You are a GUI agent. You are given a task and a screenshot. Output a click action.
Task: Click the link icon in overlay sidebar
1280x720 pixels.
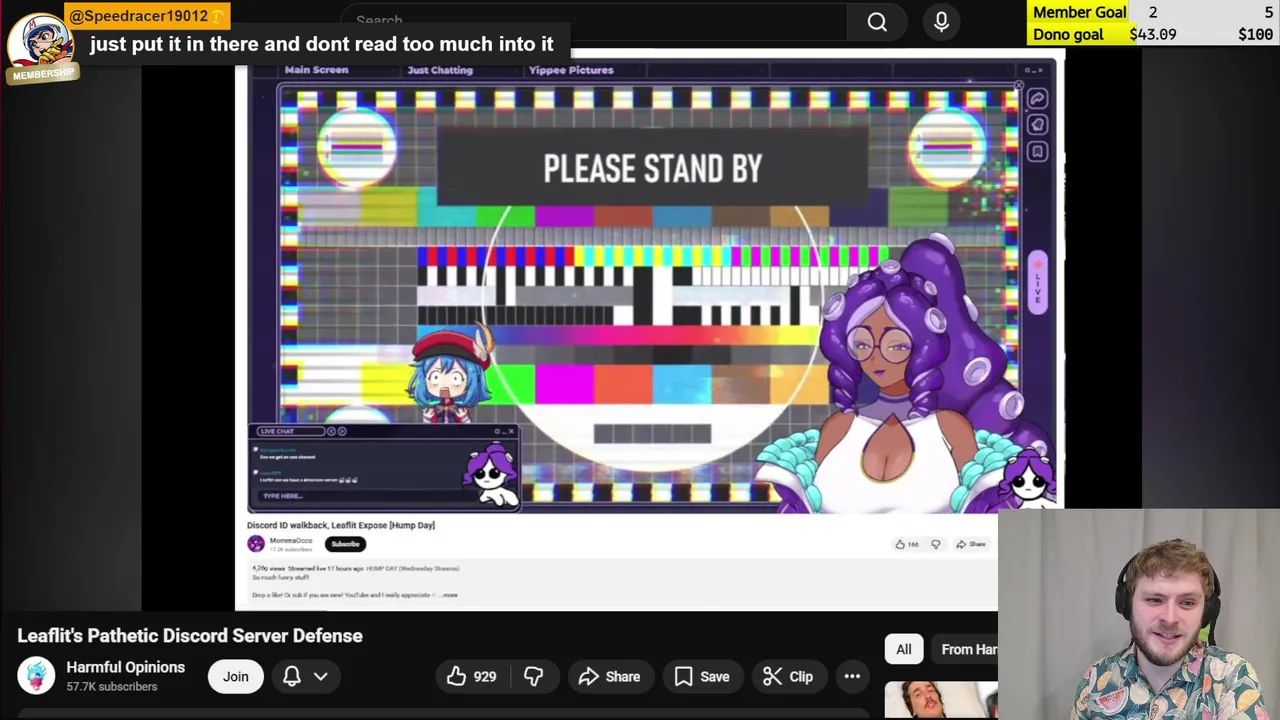1037,98
